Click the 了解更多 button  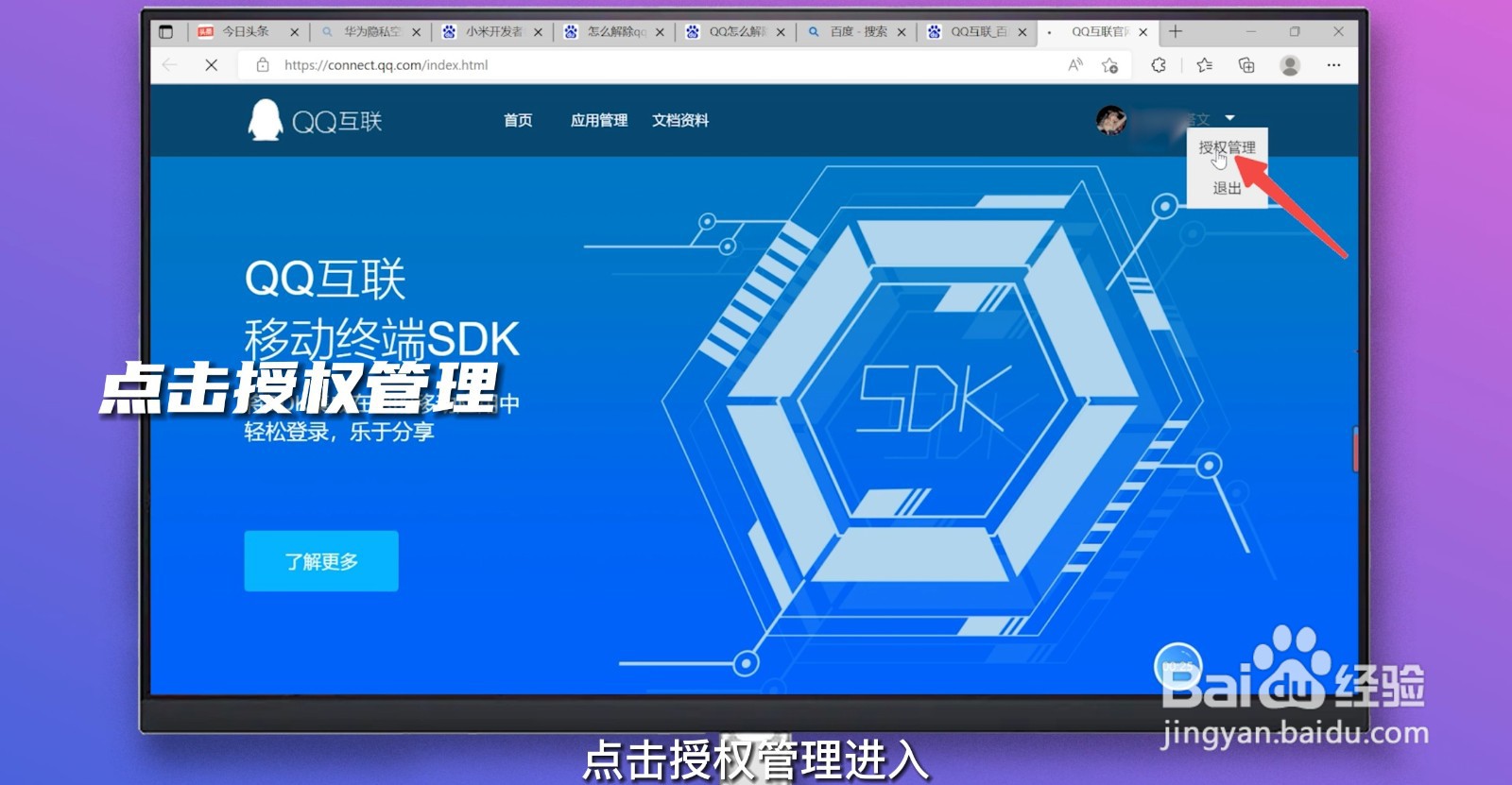coord(321,561)
